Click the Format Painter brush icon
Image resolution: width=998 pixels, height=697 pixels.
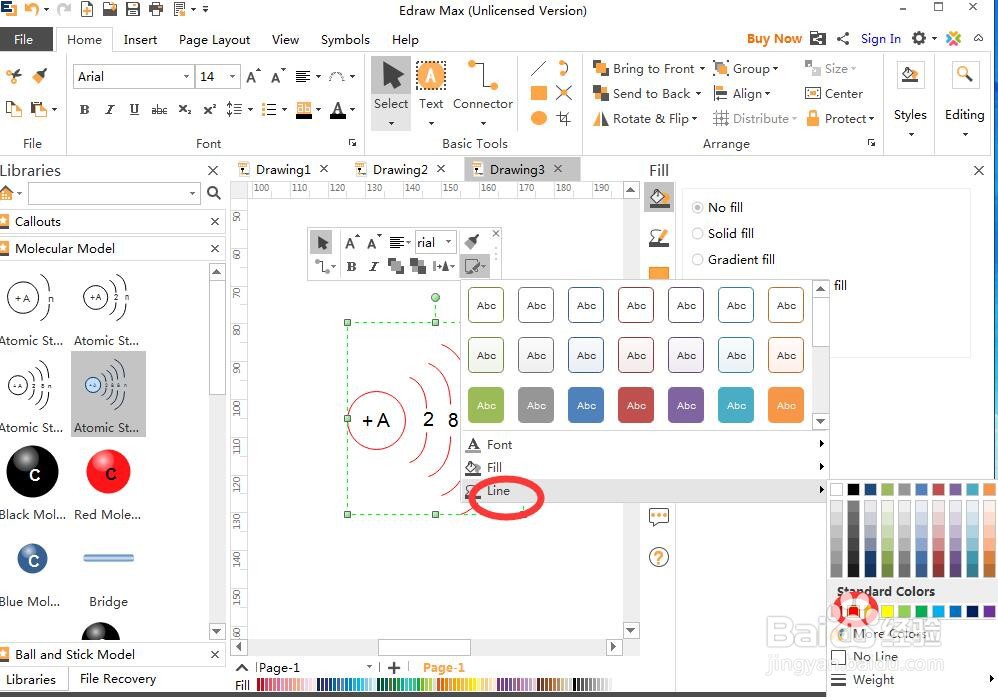pos(39,76)
